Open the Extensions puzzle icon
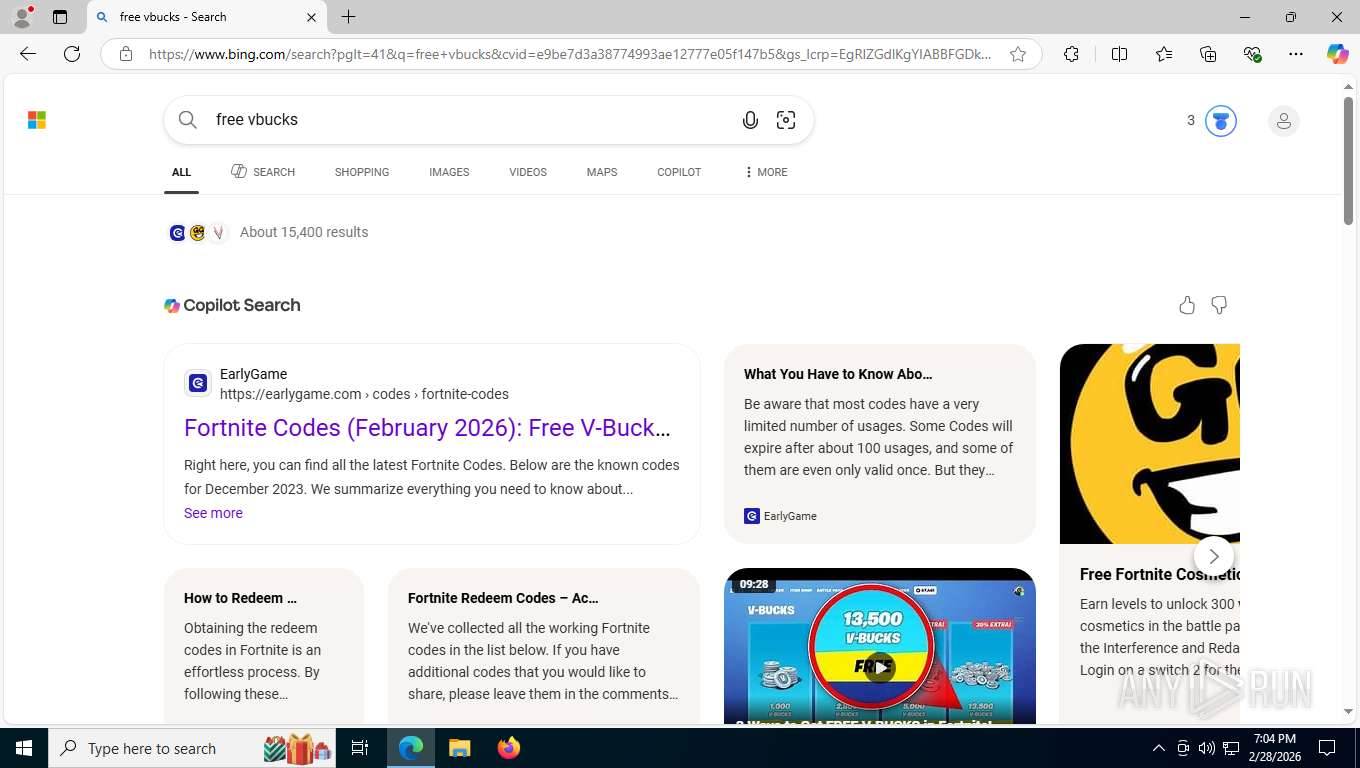This screenshot has height=768, width=1360. coord(1071,54)
